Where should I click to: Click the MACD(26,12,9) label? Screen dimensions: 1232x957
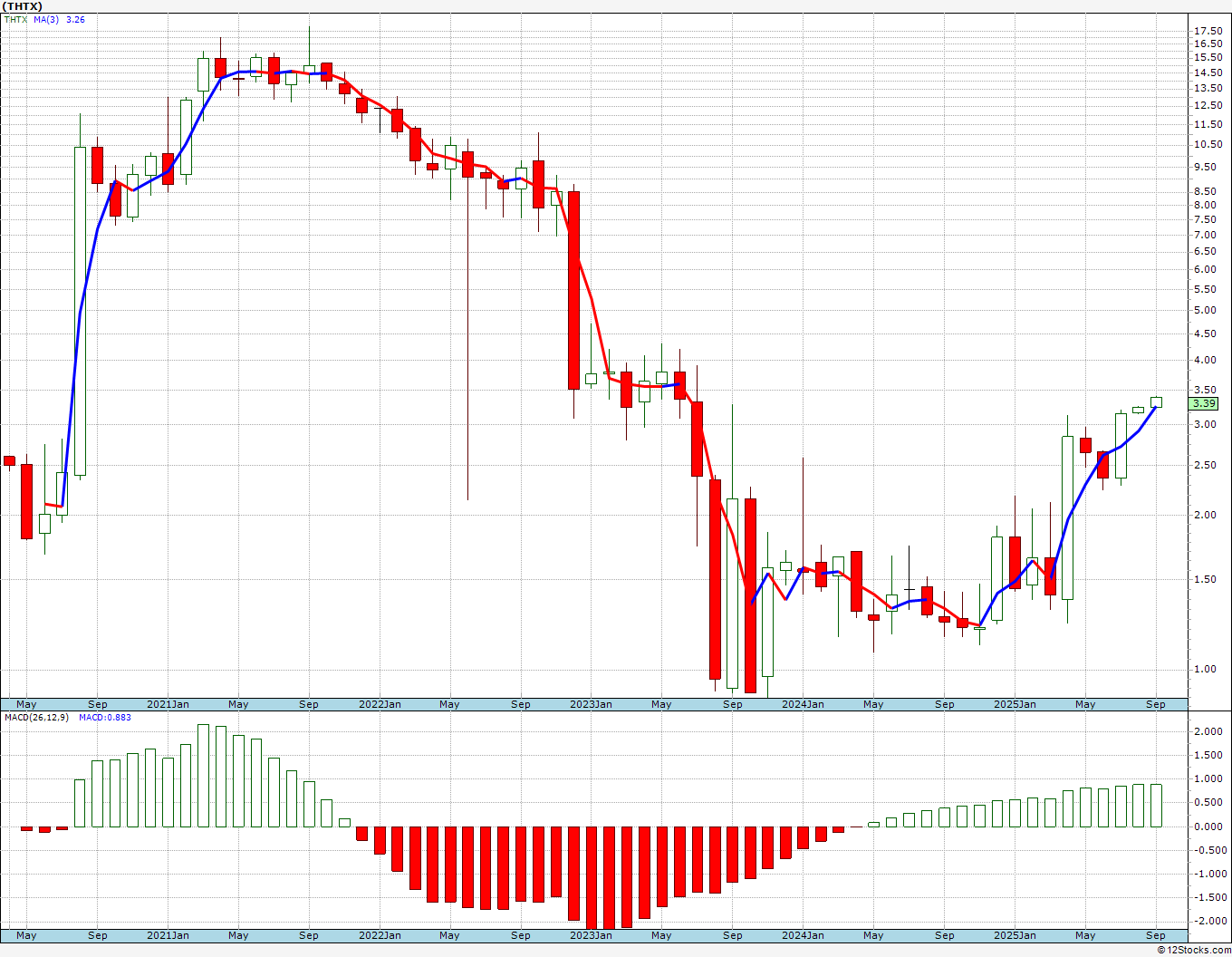pos(35,717)
